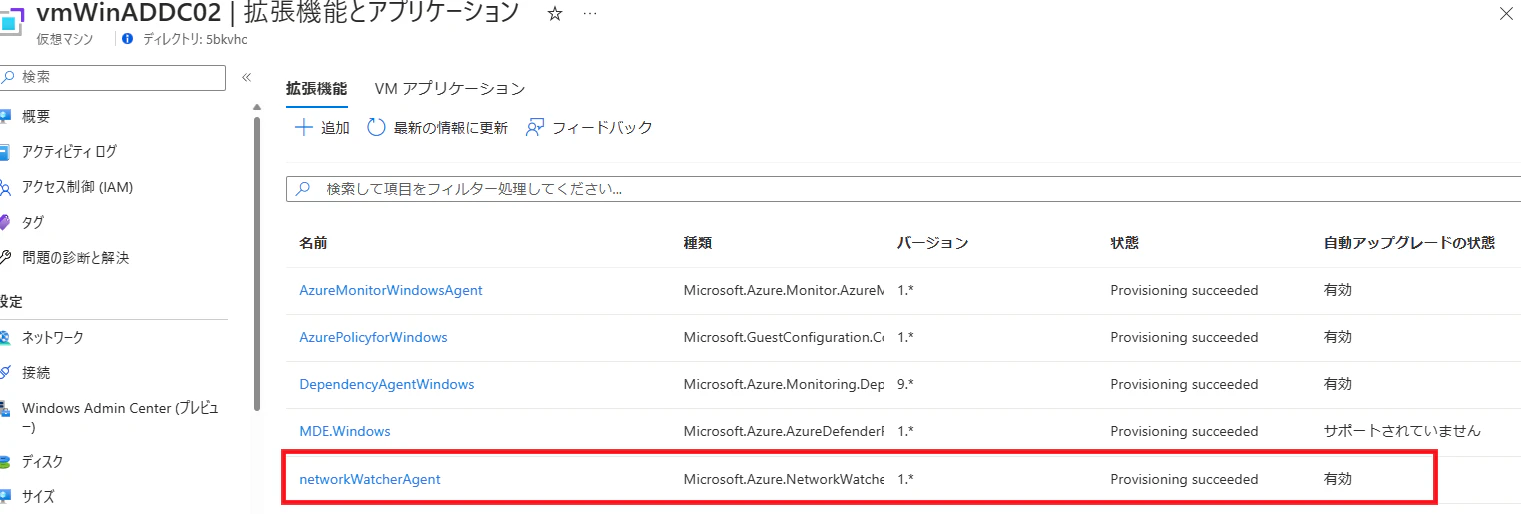The height and width of the screenshot is (514, 1521).
Task: Sort by the 名前 column header
Action: (313, 243)
